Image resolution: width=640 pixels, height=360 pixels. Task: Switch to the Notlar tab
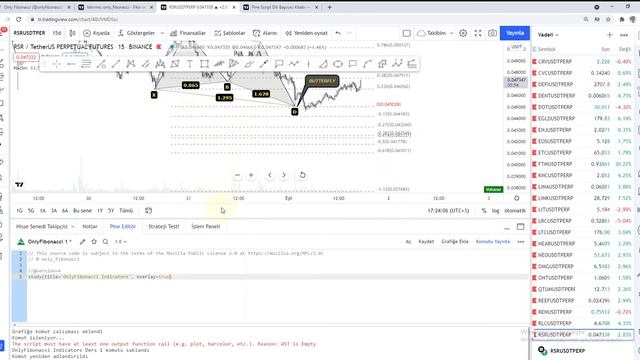pos(90,226)
